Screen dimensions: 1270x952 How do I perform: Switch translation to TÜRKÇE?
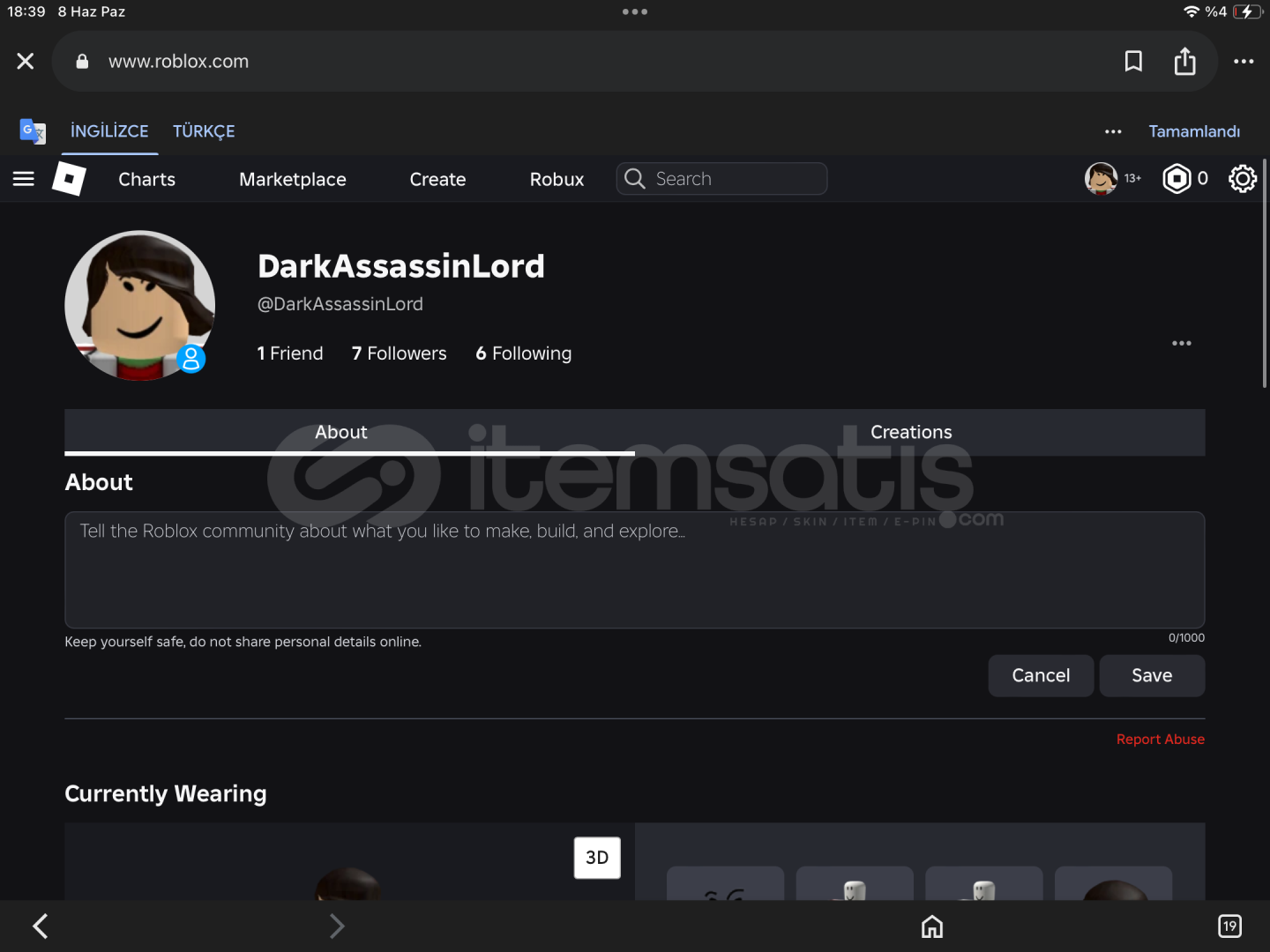pyautogui.click(x=204, y=131)
